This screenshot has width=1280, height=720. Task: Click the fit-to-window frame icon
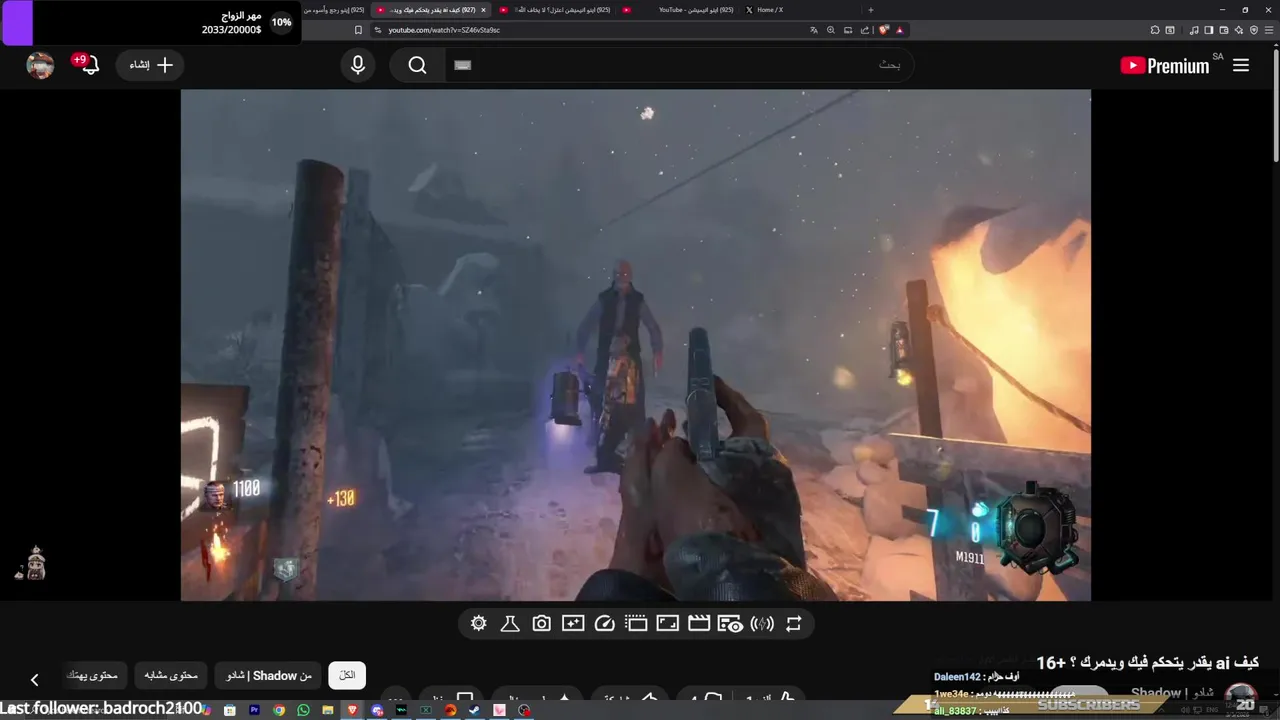(x=667, y=624)
